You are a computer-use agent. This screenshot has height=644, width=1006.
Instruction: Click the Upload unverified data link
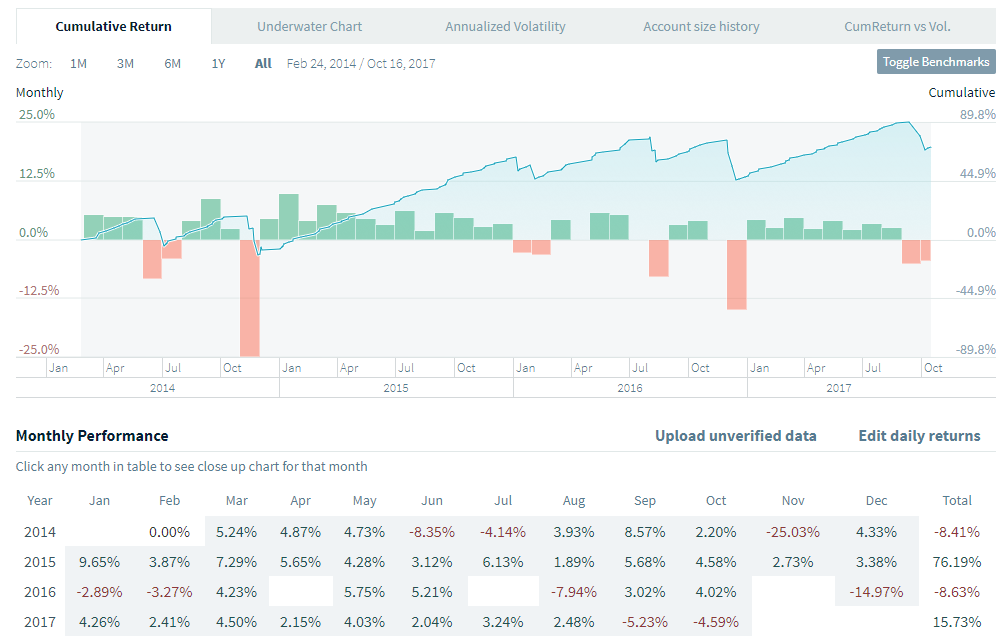point(735,436)
